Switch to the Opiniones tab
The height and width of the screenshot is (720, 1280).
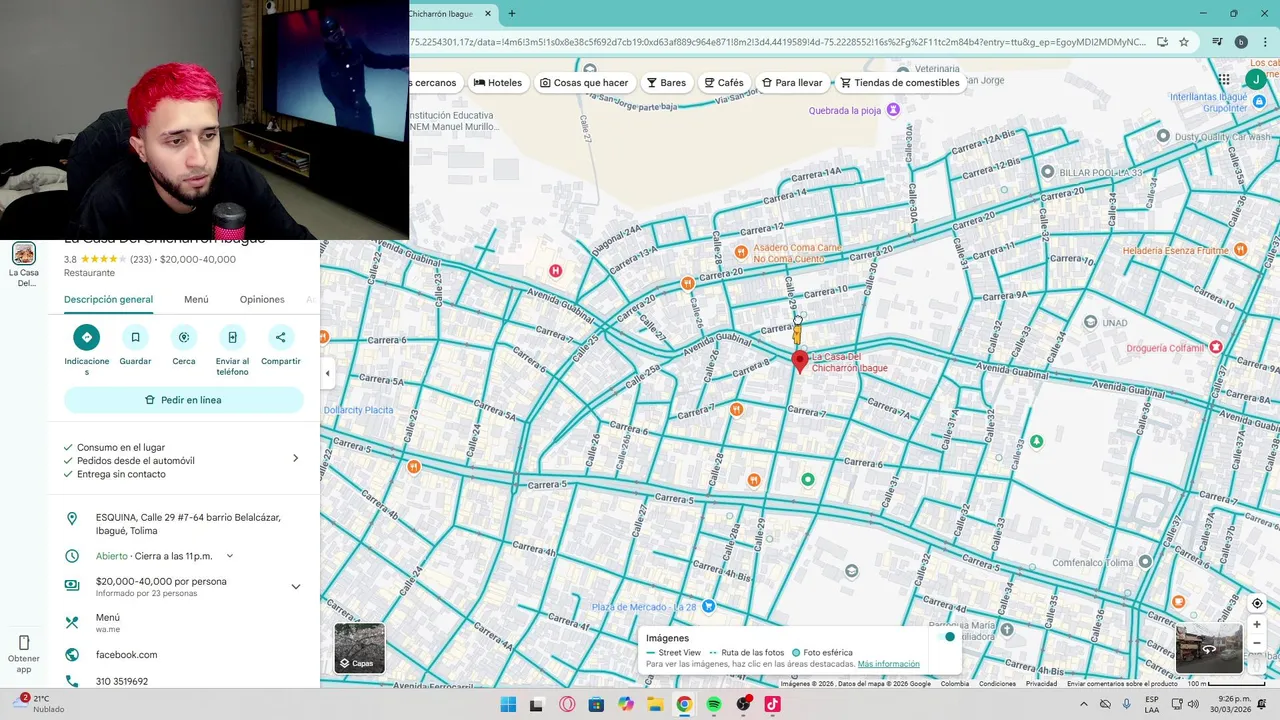262,299
